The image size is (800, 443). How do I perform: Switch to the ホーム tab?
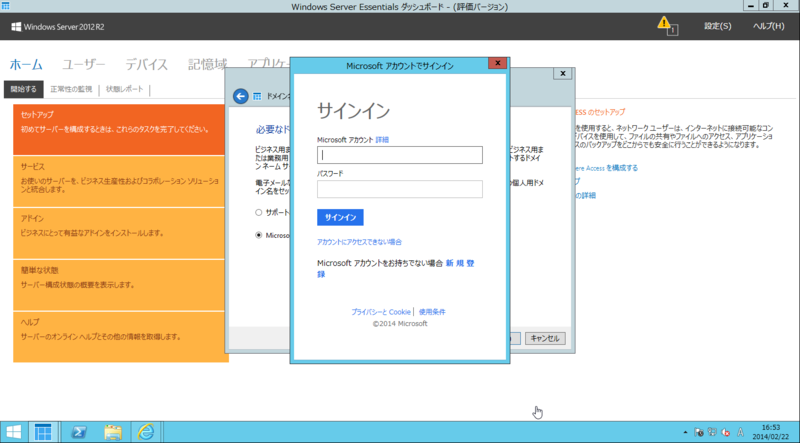[x=26, y=65]
